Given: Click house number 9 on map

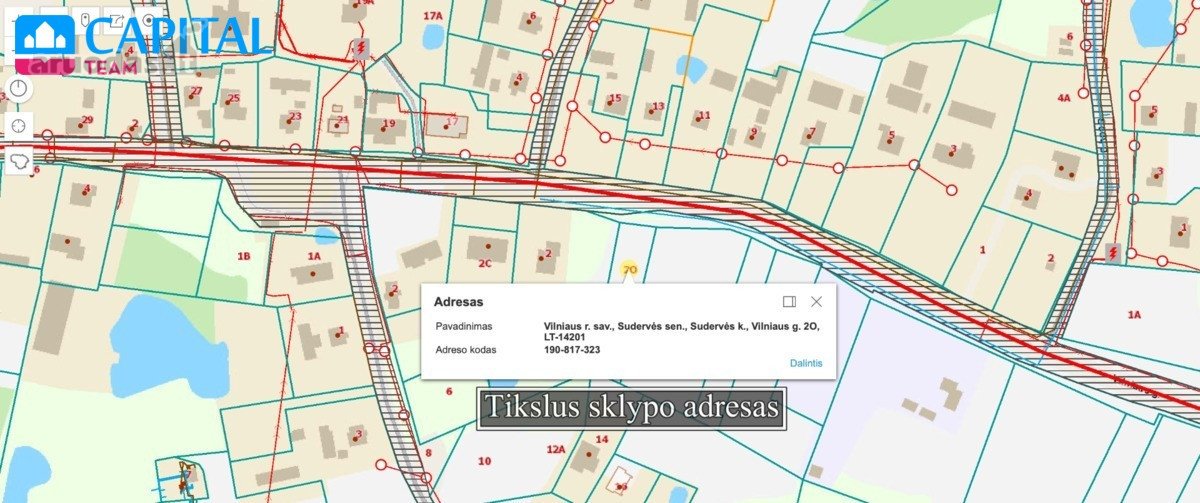Looking at the screenshot, I should 754,131.
